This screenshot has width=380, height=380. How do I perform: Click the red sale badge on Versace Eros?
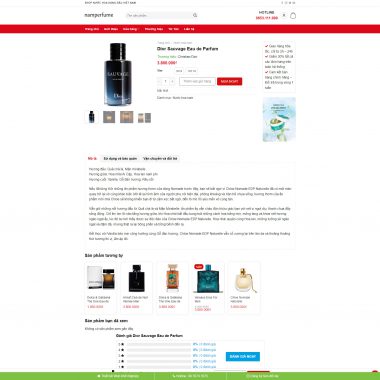coord(199,267)
